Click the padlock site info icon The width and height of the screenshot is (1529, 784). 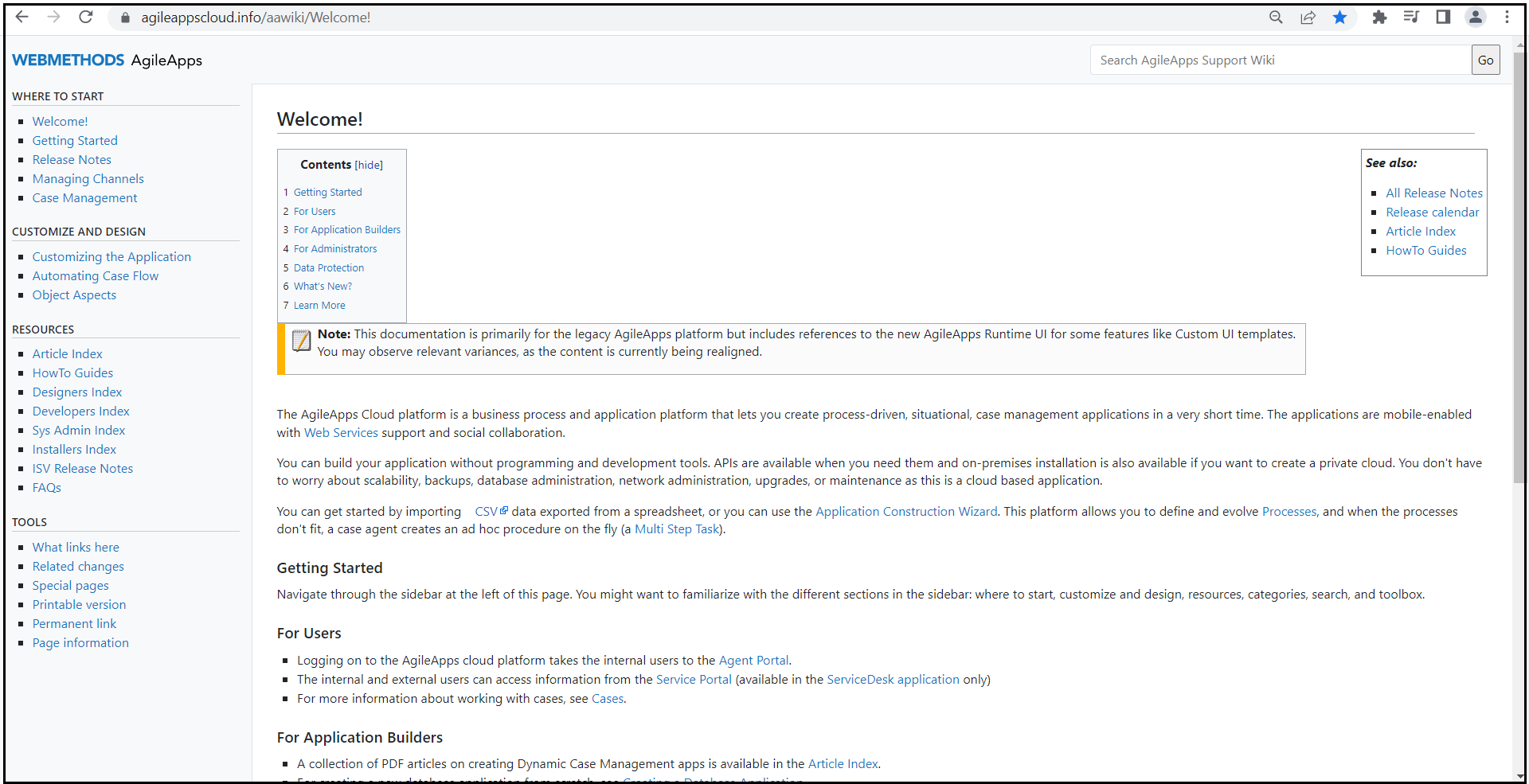(x=125, y=18)
